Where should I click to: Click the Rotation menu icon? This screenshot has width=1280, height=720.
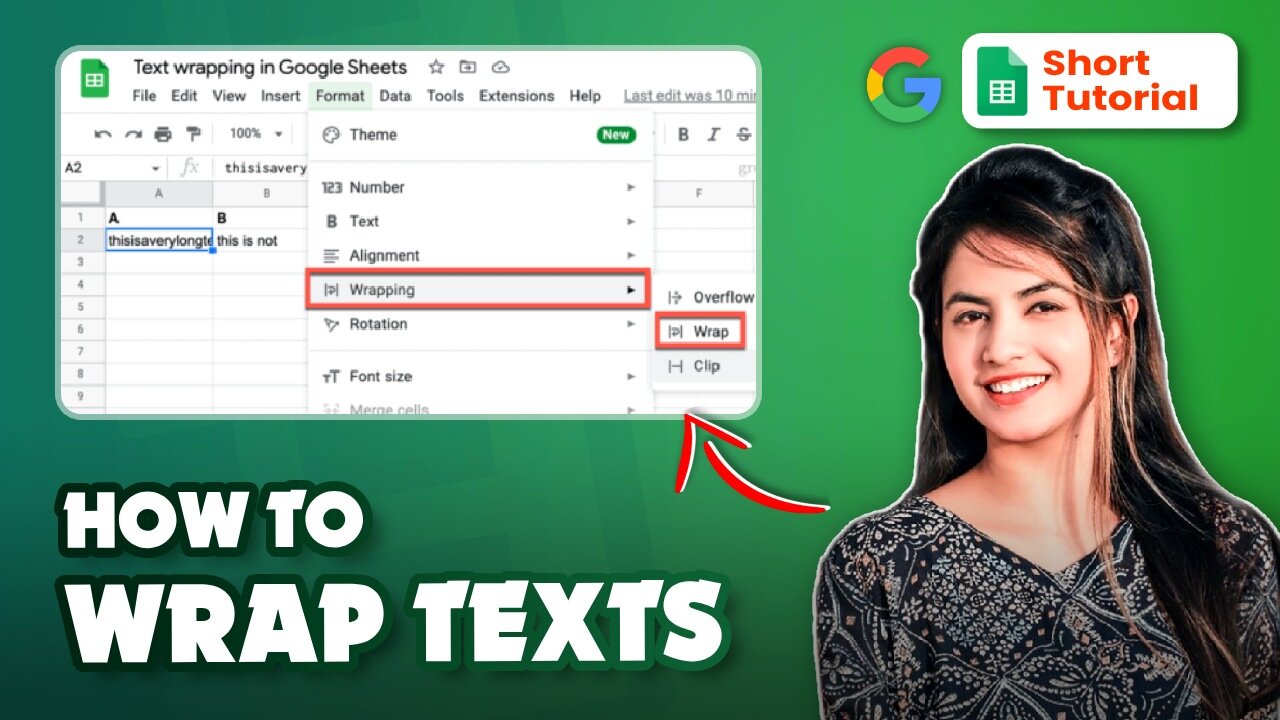331,324
